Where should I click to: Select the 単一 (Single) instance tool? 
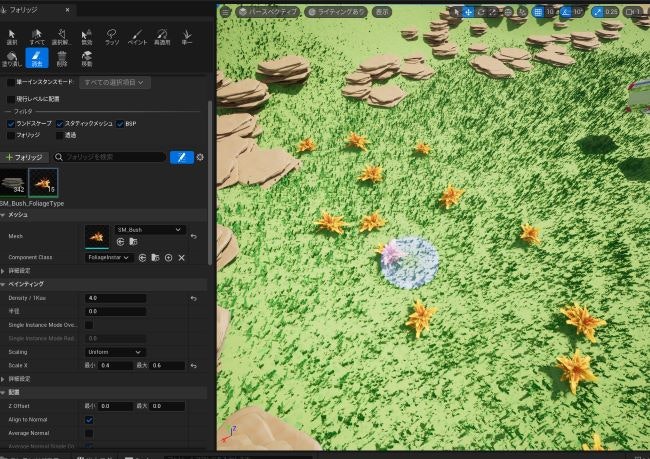[187, 37]
